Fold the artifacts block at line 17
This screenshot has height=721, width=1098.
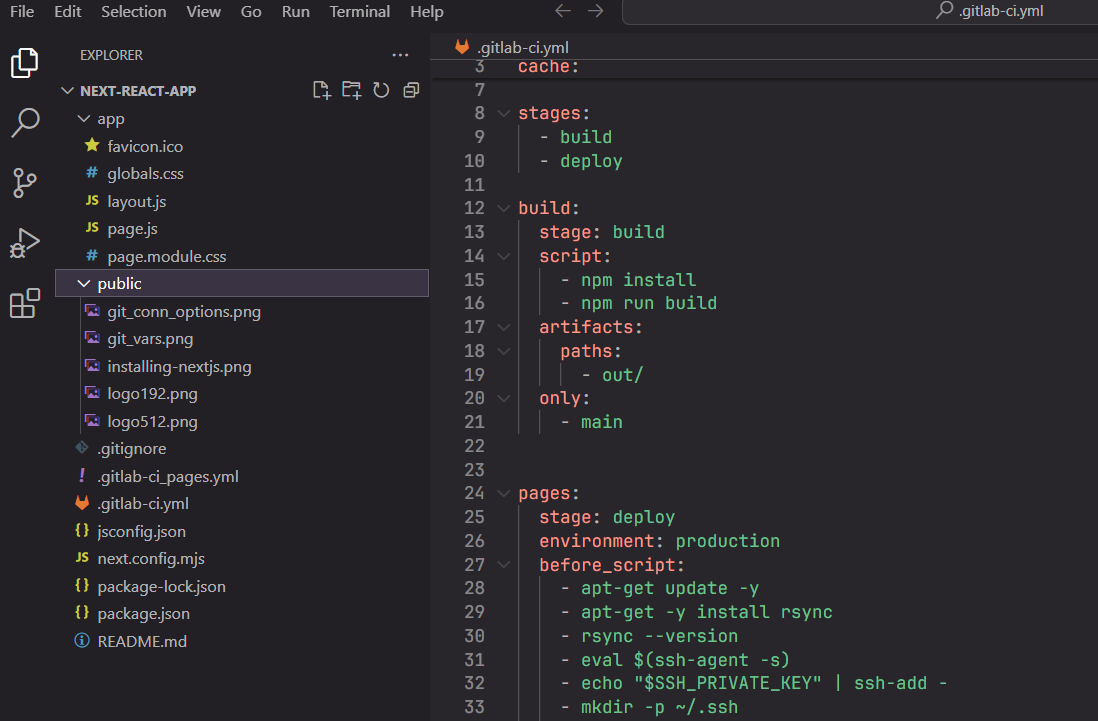(x=503, y=327)
